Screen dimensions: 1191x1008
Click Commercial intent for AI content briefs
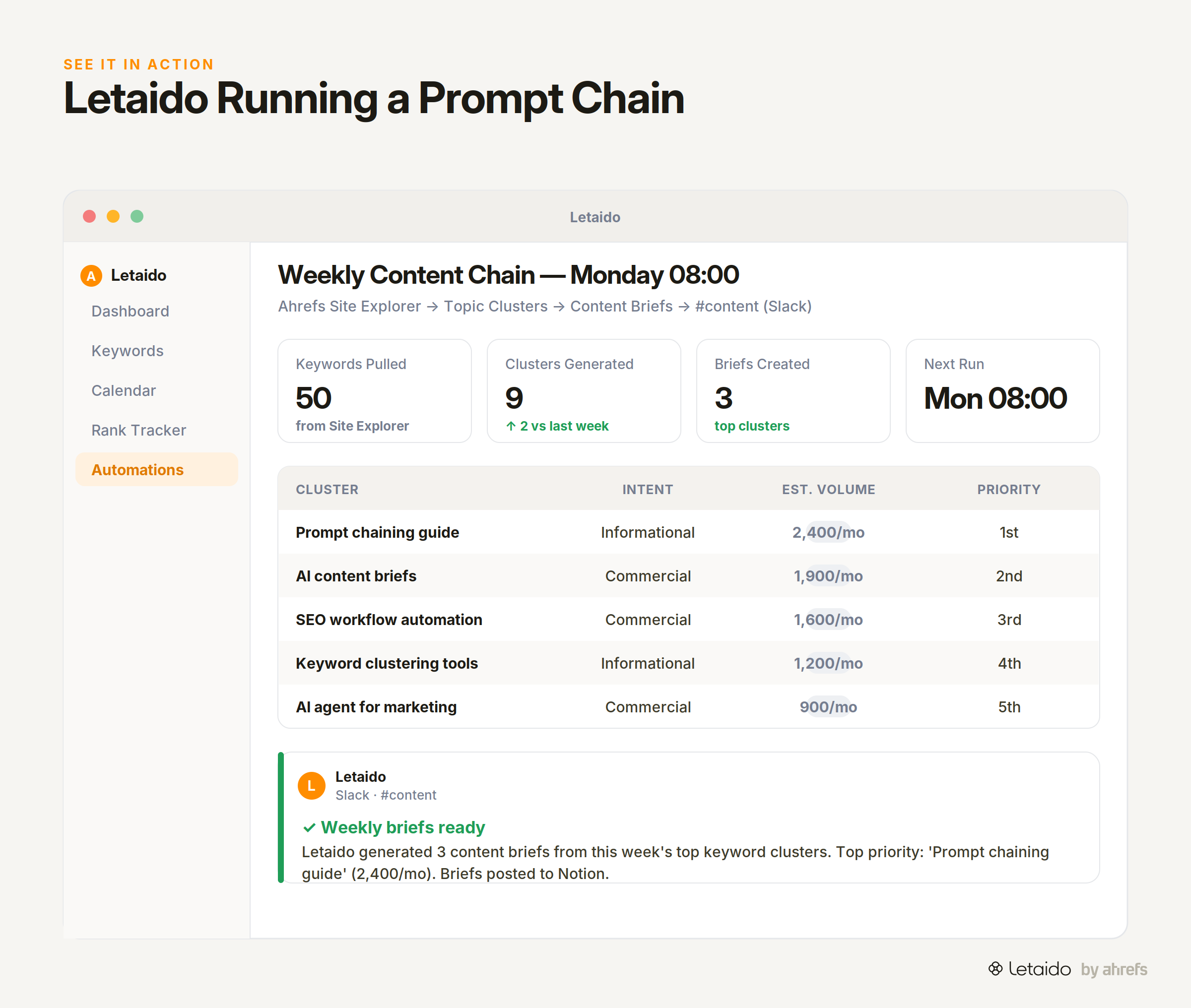click(648, 576)
